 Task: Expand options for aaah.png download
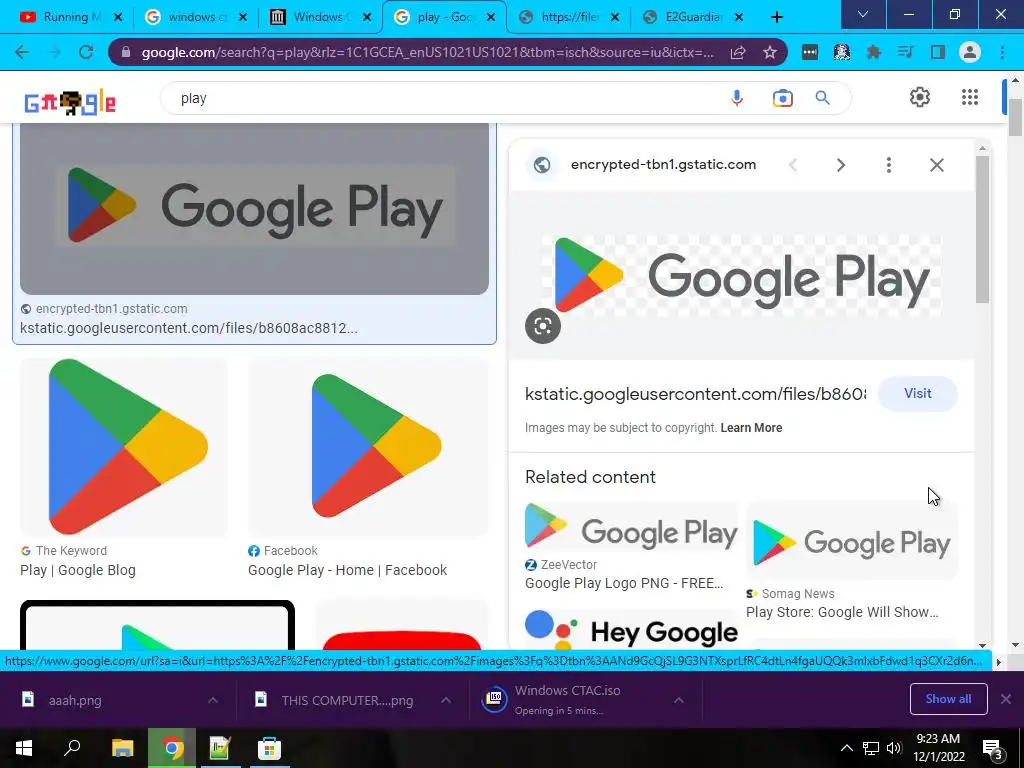pyautogui.click(x=213, y=700)
